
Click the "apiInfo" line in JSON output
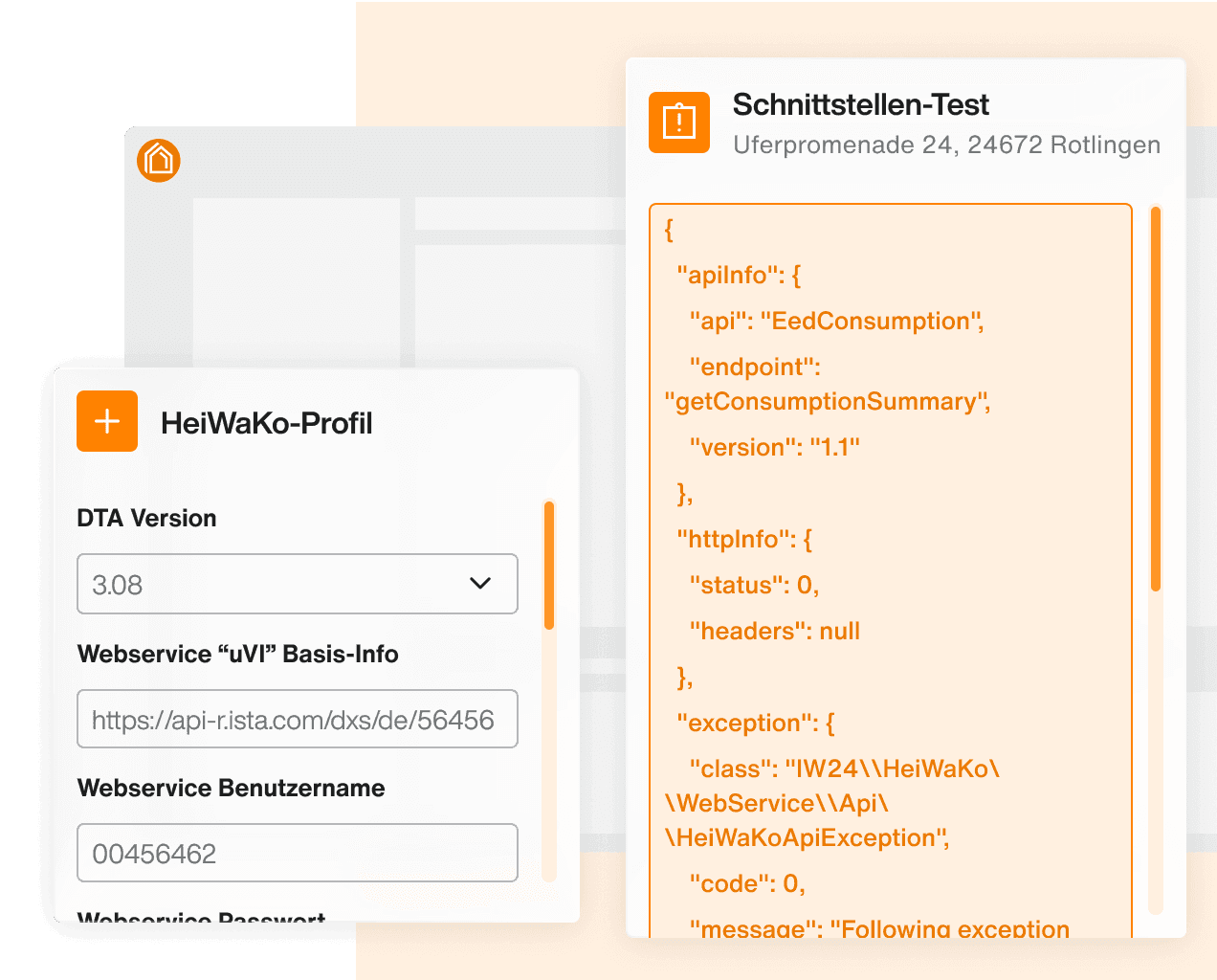(739, 276)
